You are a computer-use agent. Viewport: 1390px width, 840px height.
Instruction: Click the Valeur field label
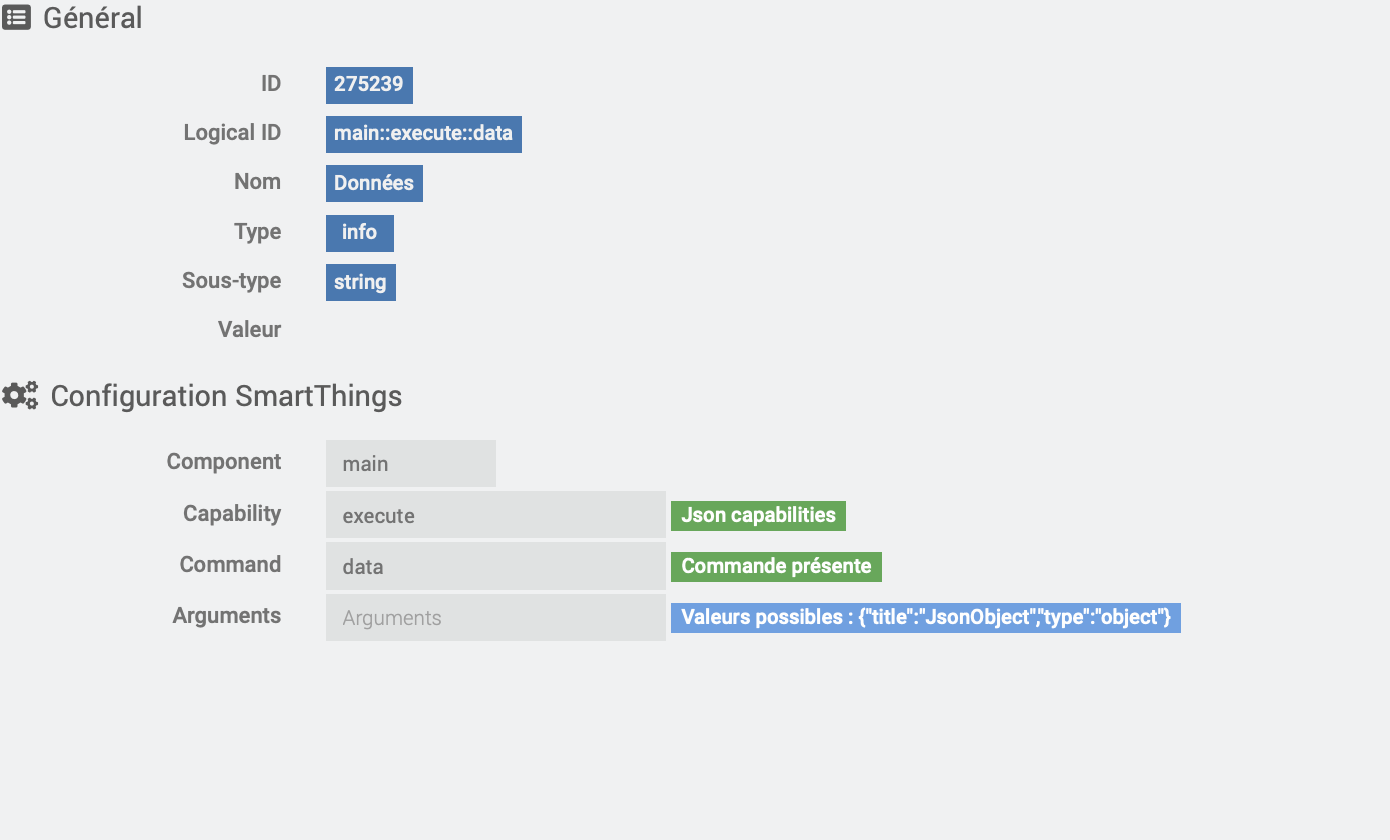(250, 330)
